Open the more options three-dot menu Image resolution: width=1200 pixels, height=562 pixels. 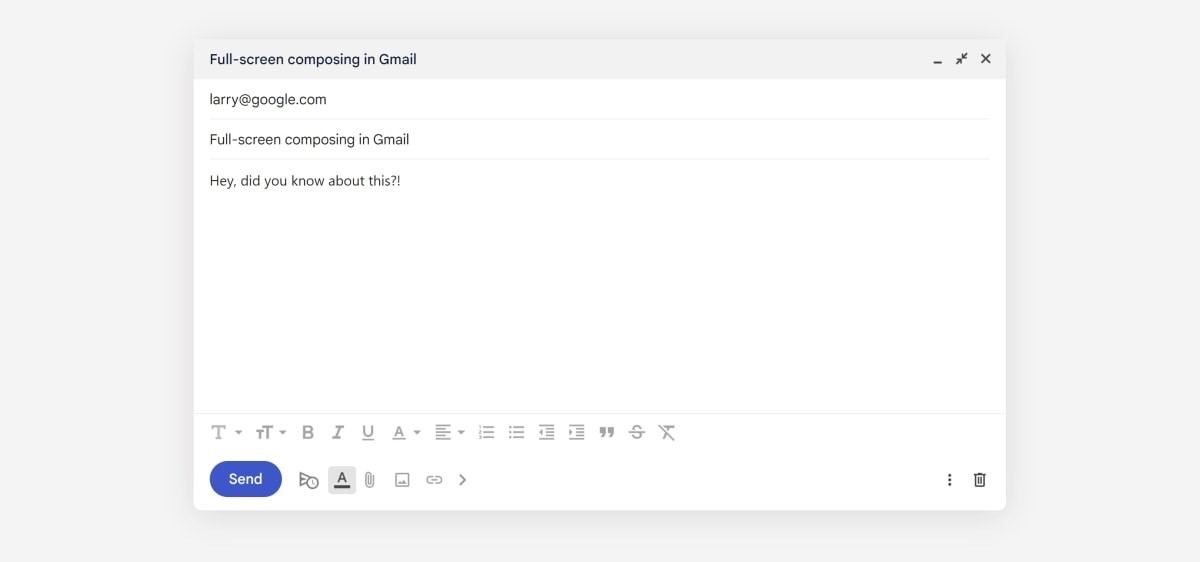[949, 480]
